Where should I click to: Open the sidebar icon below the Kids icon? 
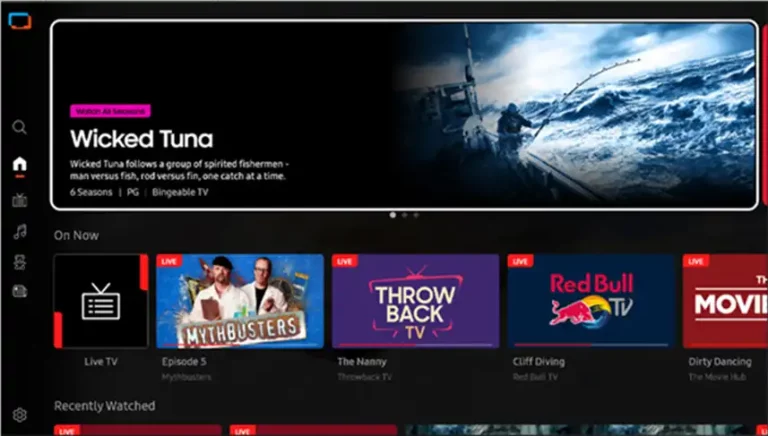pos(20,291)
